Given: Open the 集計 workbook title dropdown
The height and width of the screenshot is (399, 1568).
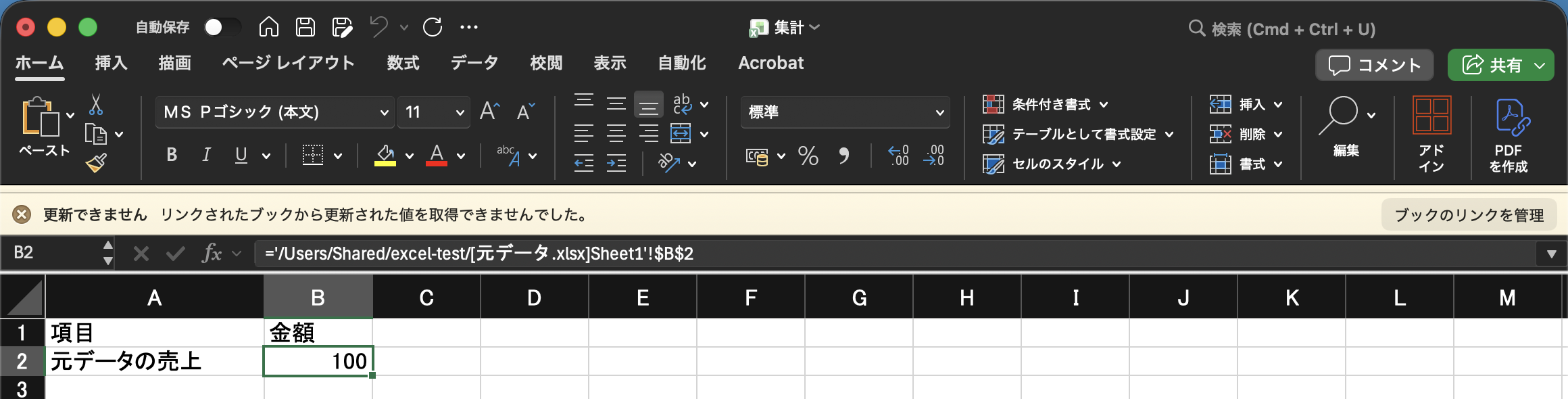Looking at the screenshot, I should [x=785, y=28].
